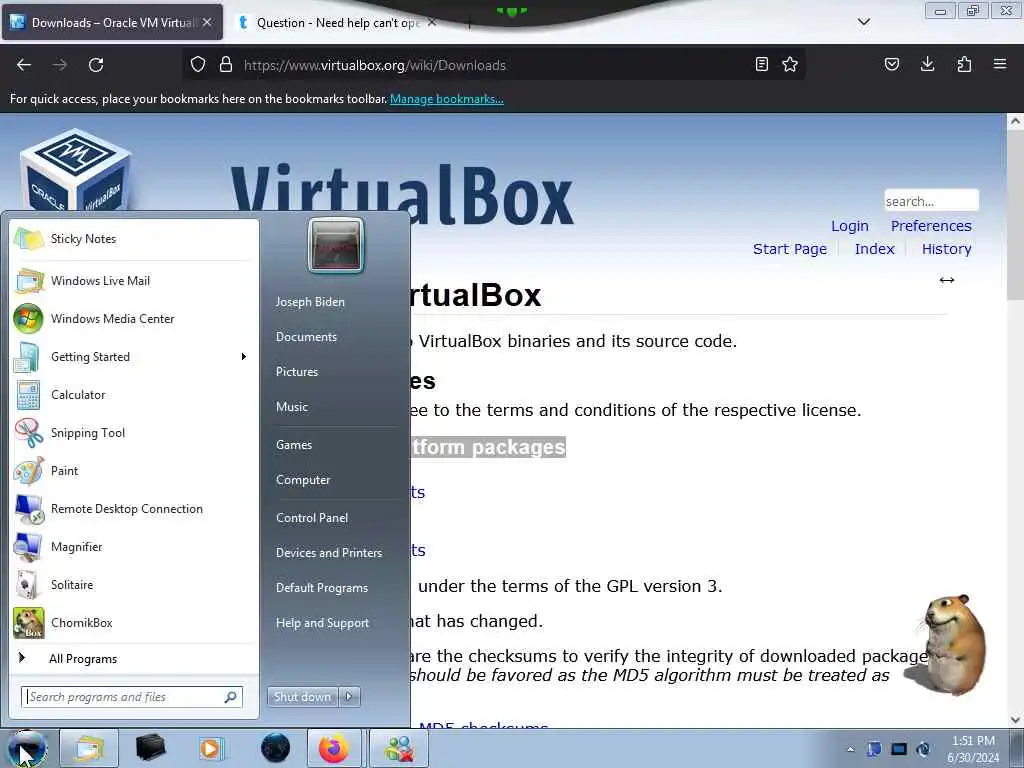Open media player taskbar icon
This screenshot has width=1024, height=768.
(212, 748)
